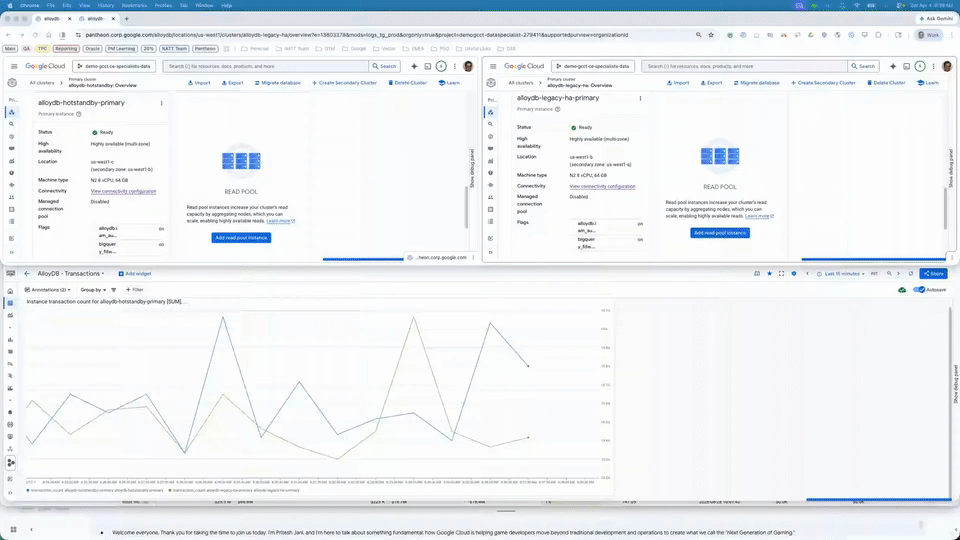The width and height of the screenshot is (960, 540).
Task: Click Migrate database in left pane
Action: click(x=277, y=83)
